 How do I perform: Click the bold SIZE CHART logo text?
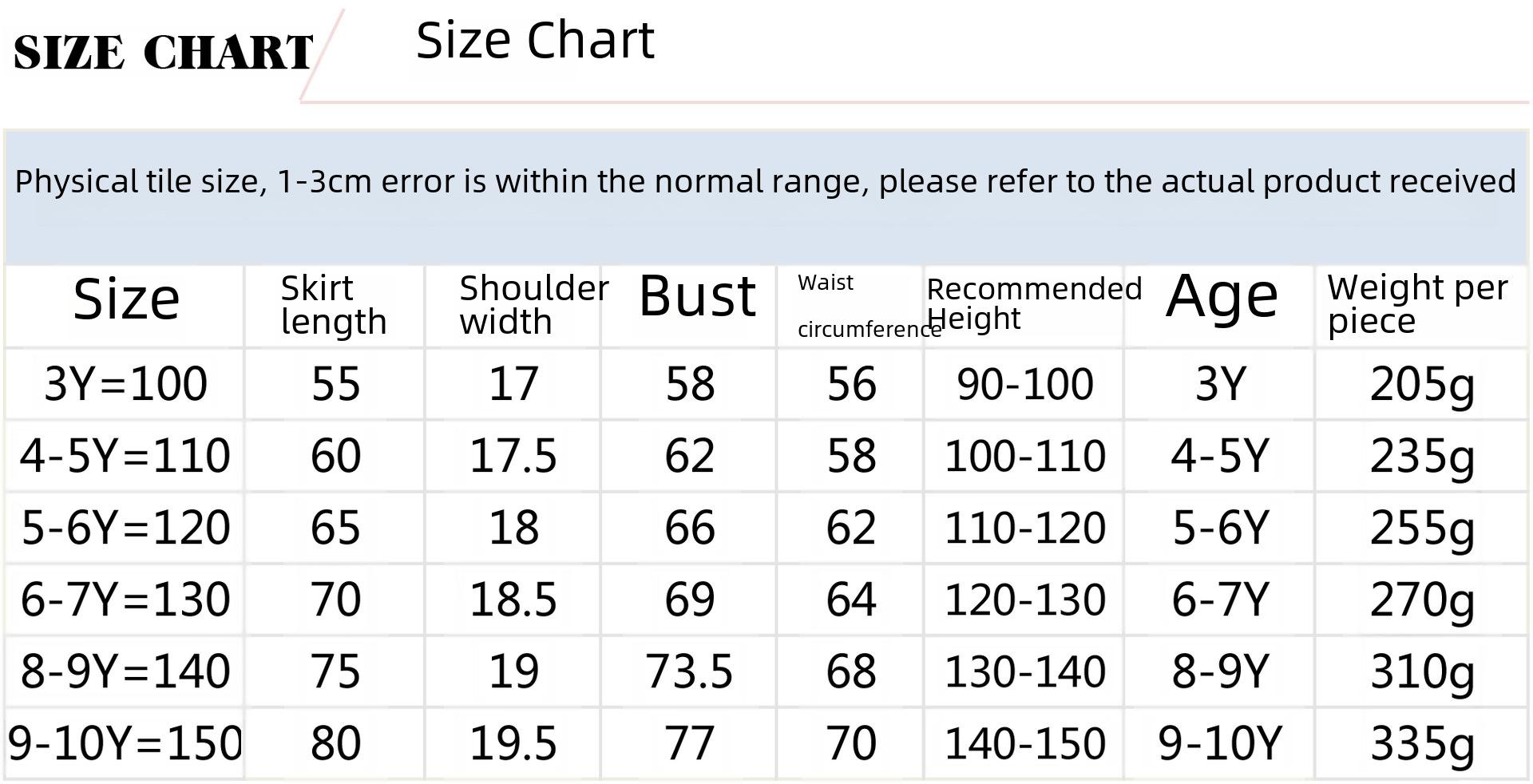point(163,53)
